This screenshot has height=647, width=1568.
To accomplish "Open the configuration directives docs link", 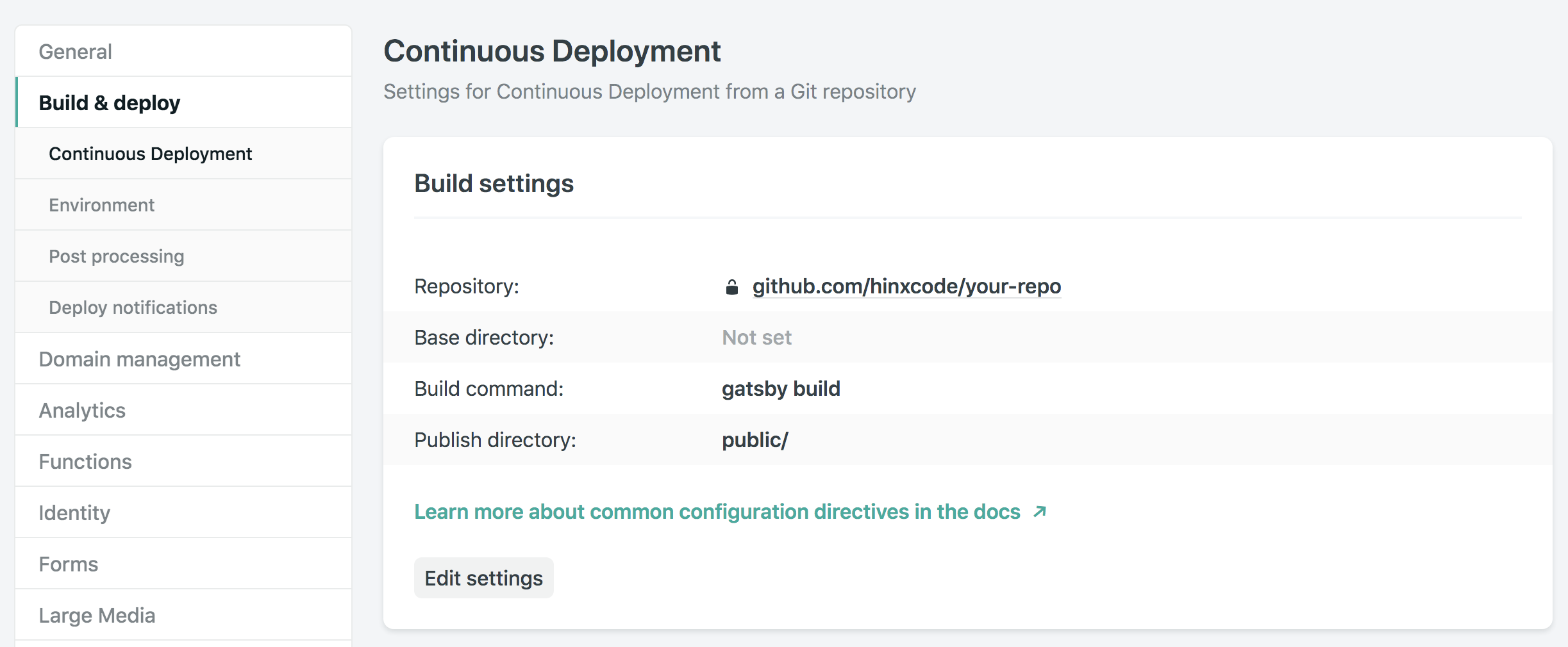I will click(717, 512).
